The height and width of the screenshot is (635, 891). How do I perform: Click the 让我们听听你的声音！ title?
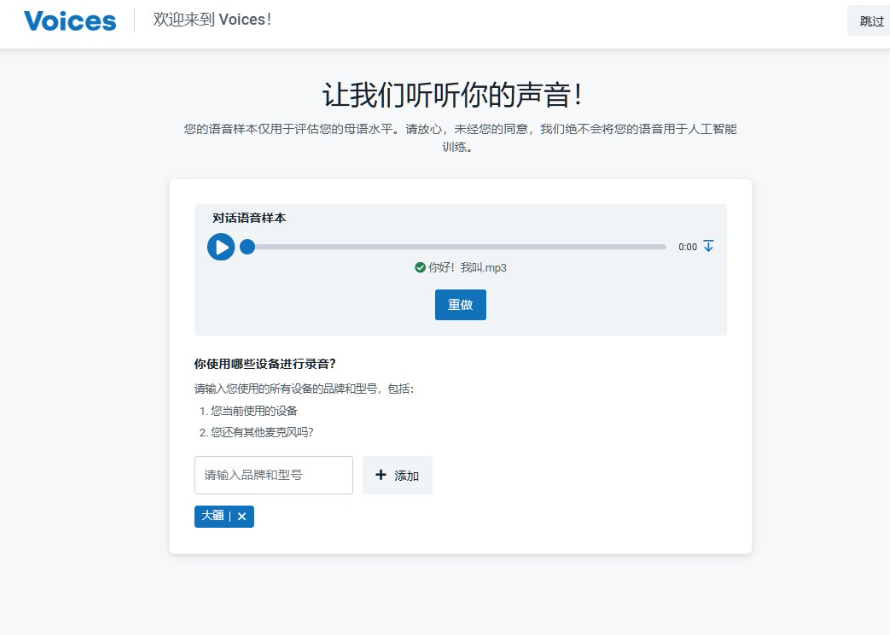click(x=452, y=95)
